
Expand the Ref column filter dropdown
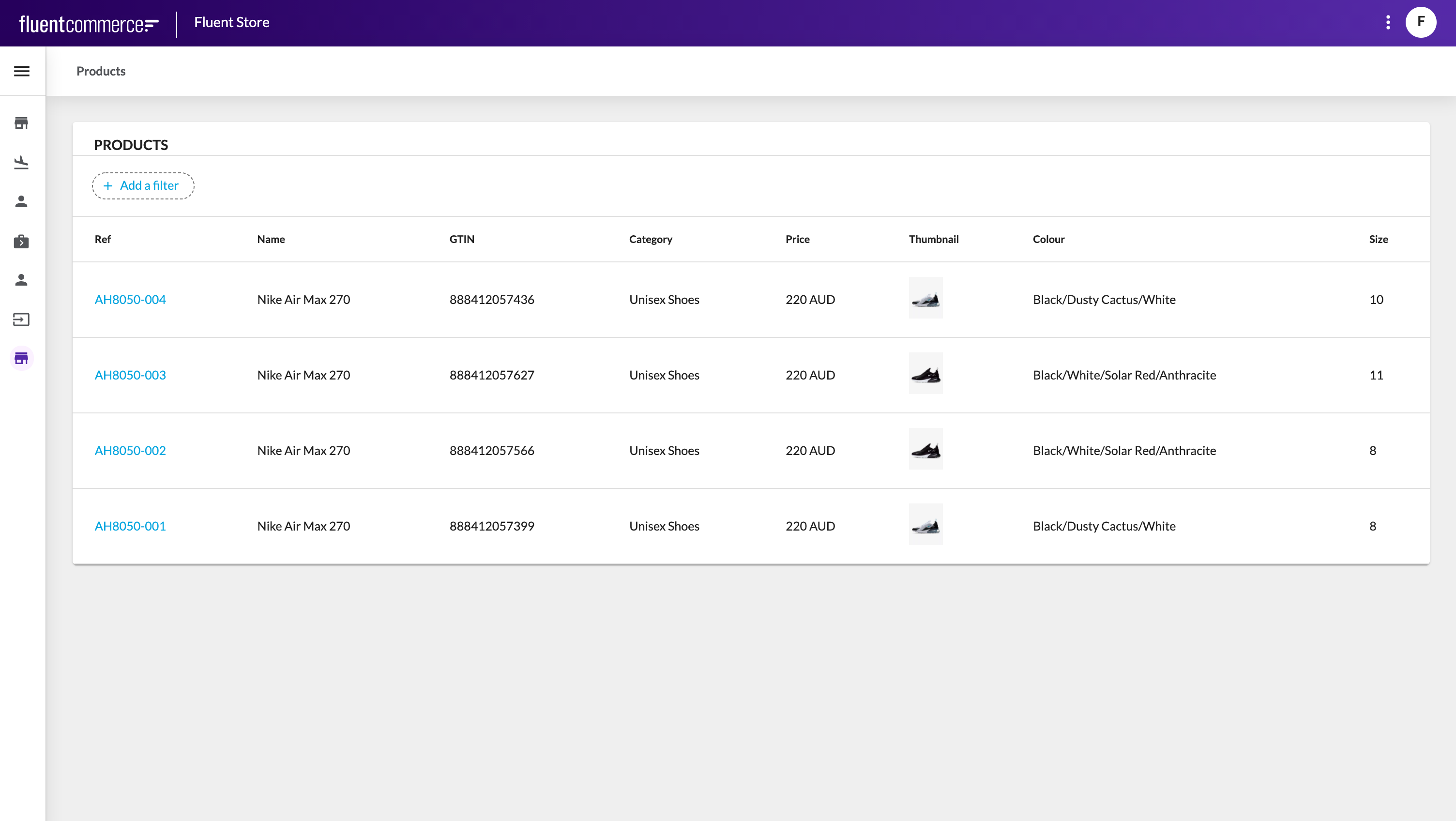102,239
